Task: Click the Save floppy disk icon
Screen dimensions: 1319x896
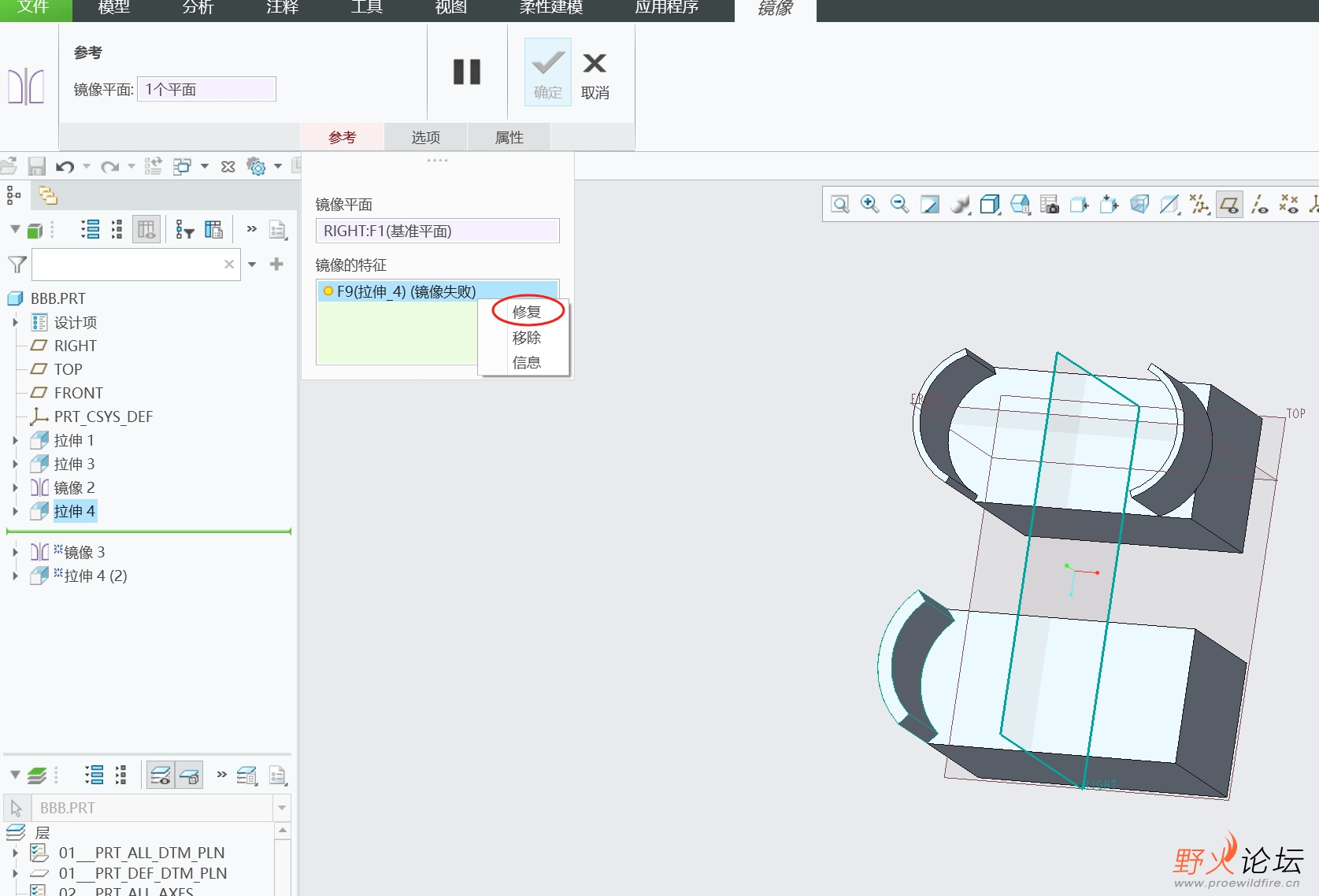Action: (37, 166)
